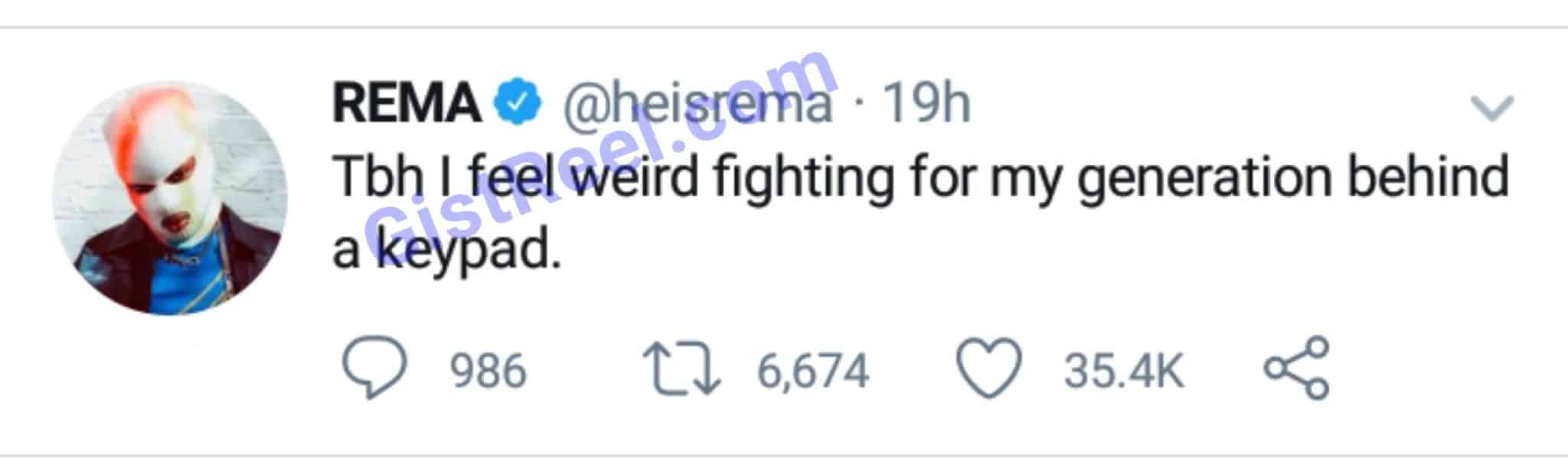This screenshot has width=1568, height=472.
Task: Click the blue verified badge beside REMA
Action: (x=518, y=103)
